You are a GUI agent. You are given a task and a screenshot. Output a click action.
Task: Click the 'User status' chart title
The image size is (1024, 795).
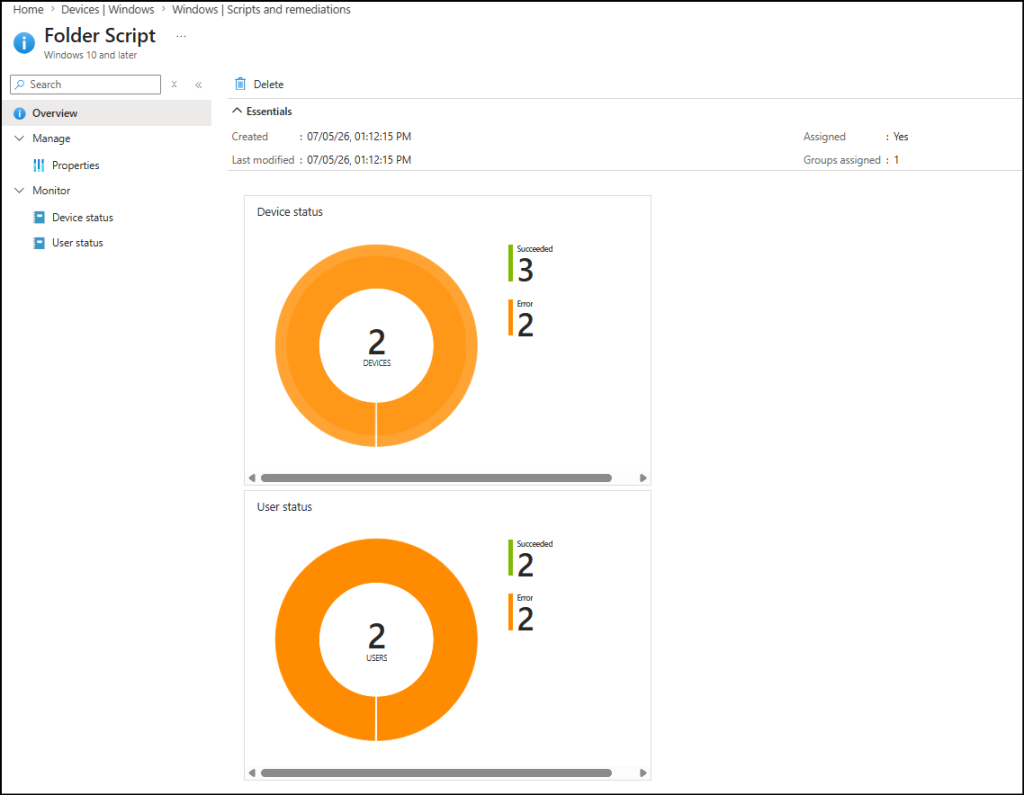[x=285, y=507]
